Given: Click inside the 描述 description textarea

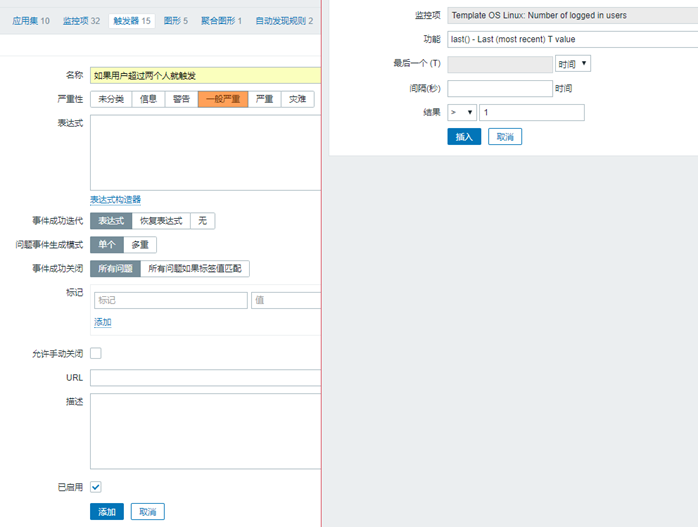Looking at the screenshot, I should click(x=205, y=431).
